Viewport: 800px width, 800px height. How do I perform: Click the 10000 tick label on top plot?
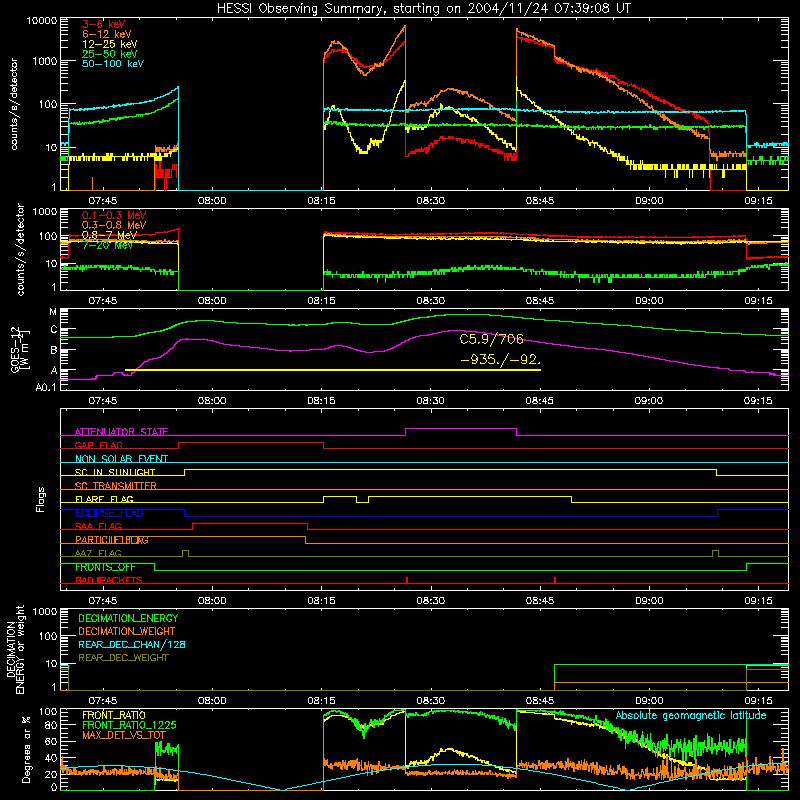click(x=42, y=20)
